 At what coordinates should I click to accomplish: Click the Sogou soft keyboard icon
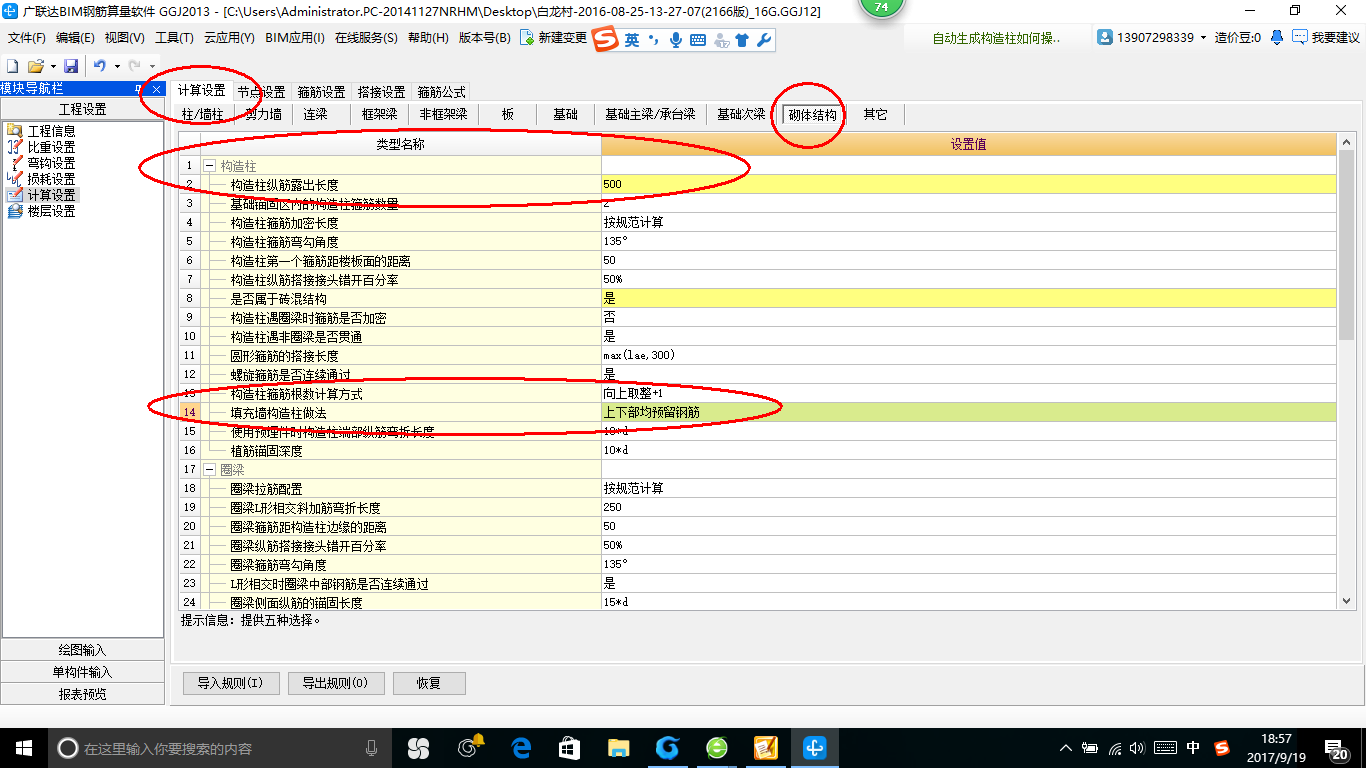[x=698, y=40]
